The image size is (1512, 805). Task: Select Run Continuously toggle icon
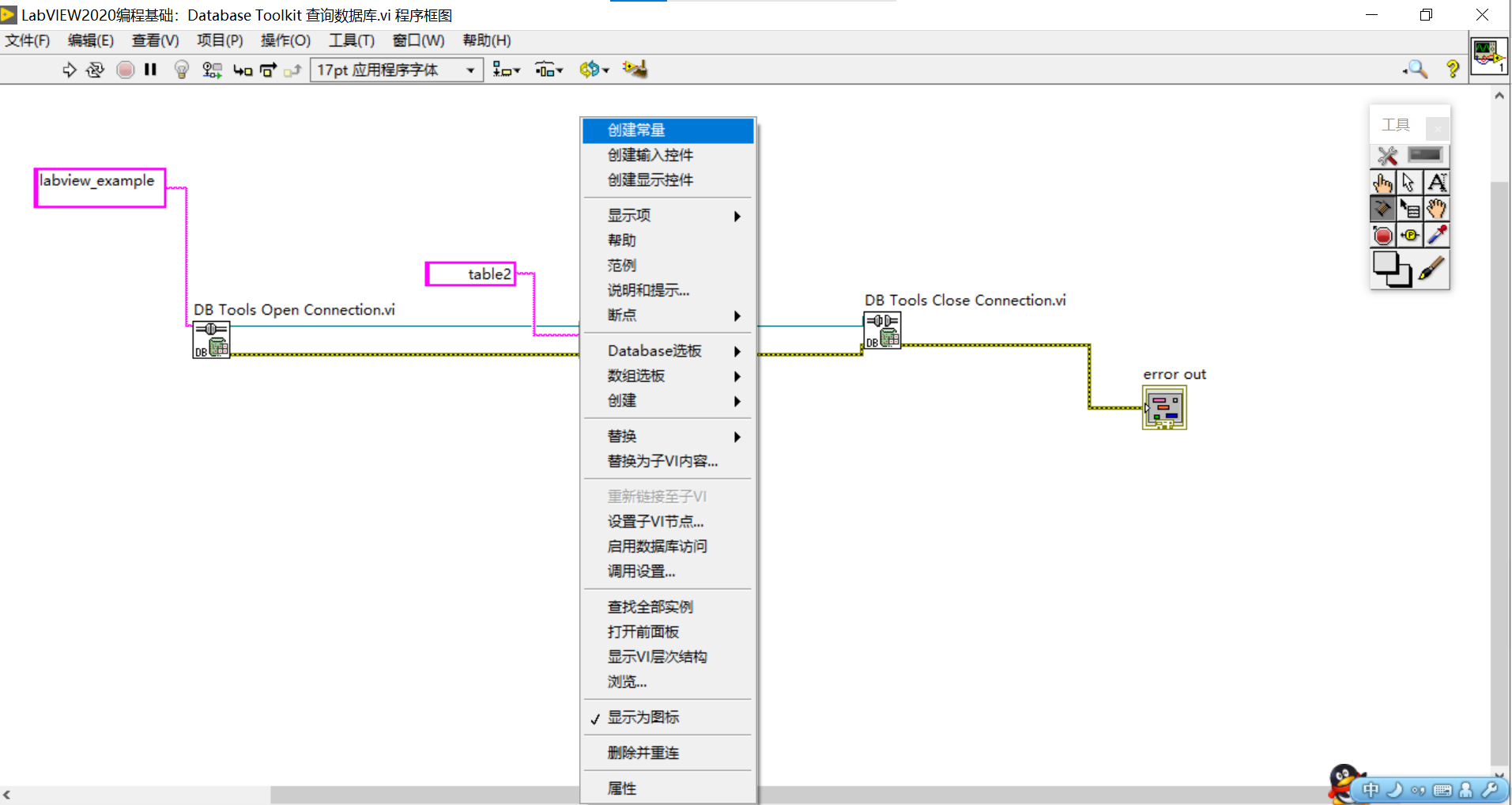(95, 70)
